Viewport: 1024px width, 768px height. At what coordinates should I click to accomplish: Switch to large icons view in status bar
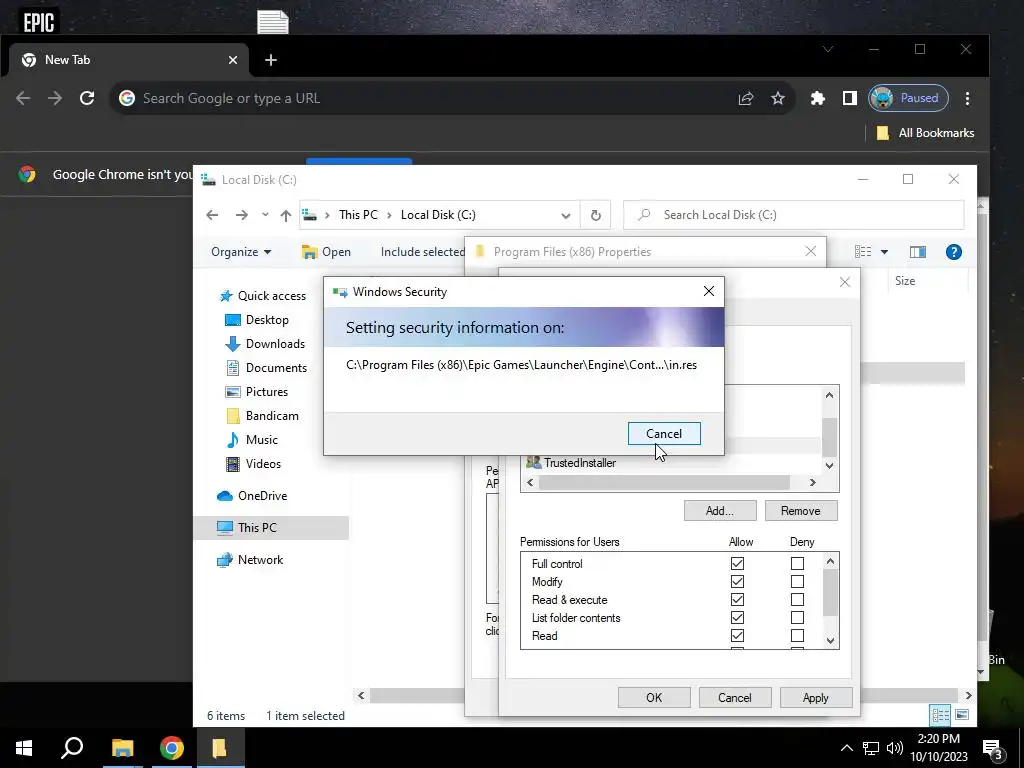click(962, 715)
